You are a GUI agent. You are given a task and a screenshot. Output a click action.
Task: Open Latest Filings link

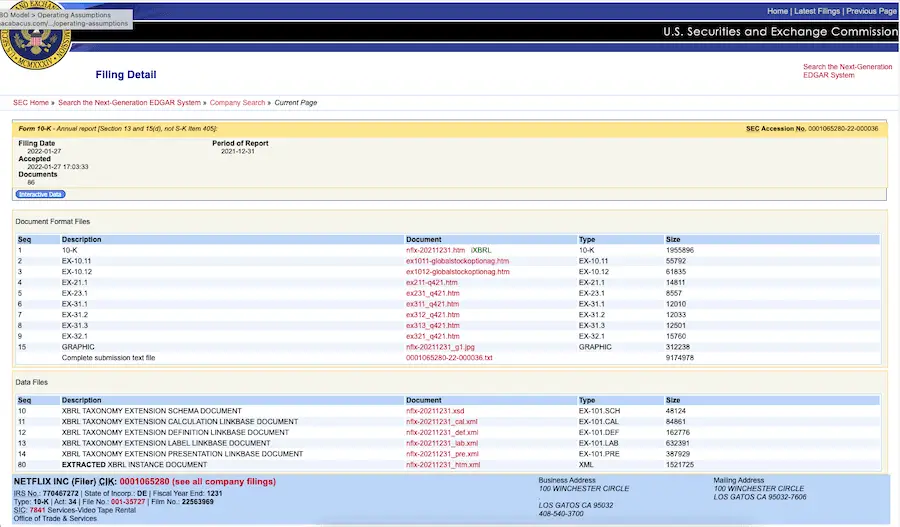817,11
